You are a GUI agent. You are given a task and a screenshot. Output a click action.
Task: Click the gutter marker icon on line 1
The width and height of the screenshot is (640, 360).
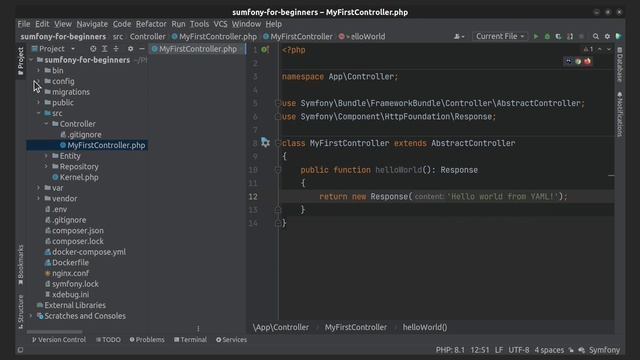pyautogui.click(x=265, y=50)
